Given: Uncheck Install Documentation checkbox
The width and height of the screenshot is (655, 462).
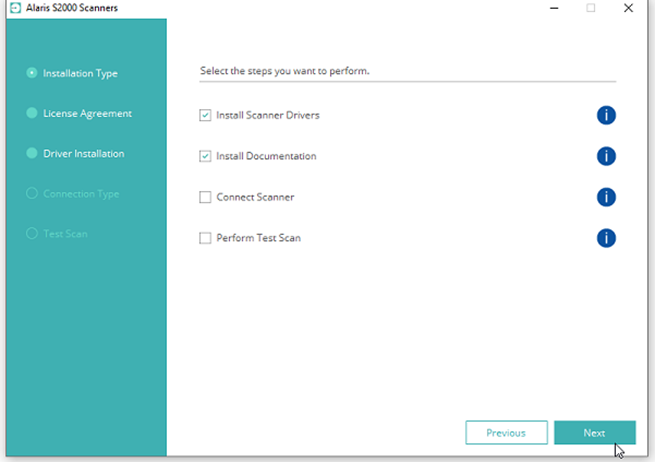Looking at the screenshot, I should (205, 156).
